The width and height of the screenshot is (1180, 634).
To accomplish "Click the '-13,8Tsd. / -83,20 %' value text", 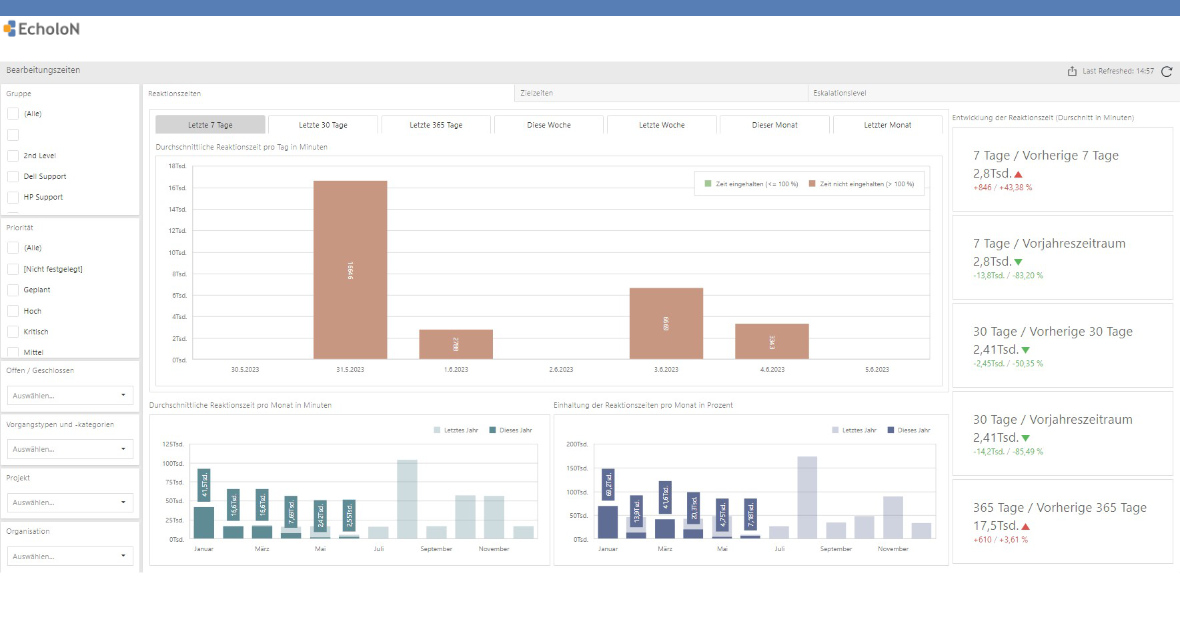I will coord(1008,276).
